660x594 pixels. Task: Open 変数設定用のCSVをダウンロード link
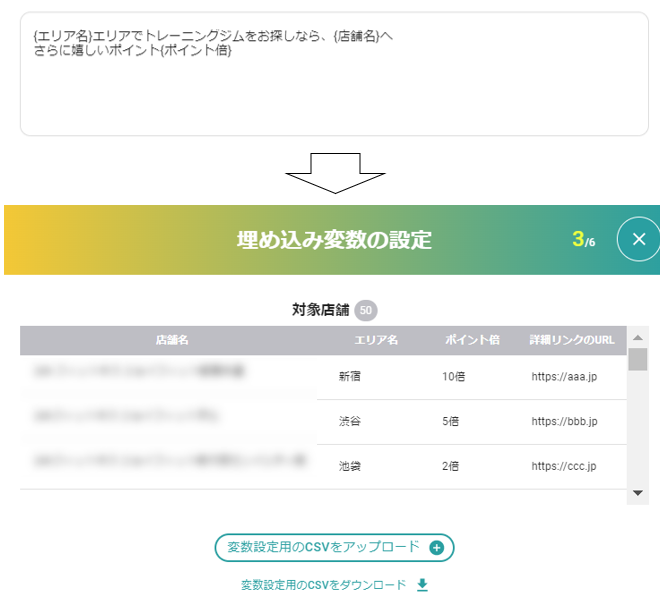click(x=324, y=585)
